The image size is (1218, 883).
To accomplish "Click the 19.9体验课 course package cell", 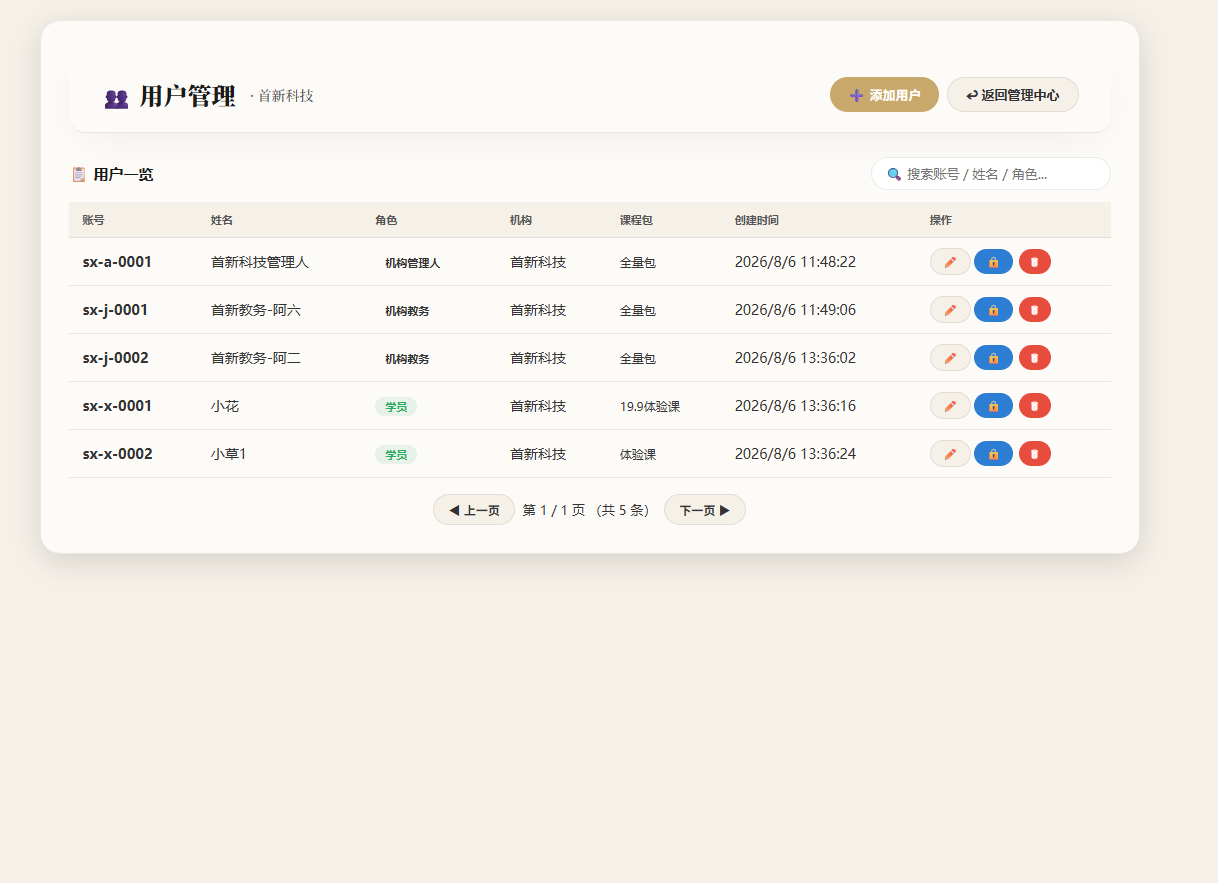I will click(x=650, y=407).
